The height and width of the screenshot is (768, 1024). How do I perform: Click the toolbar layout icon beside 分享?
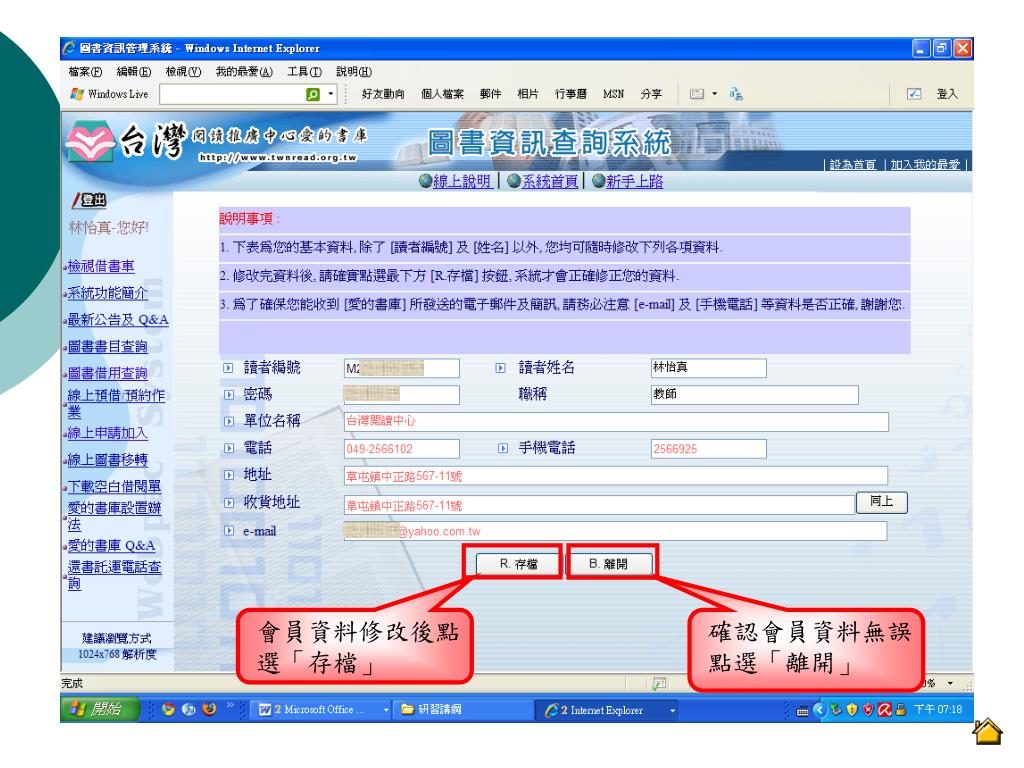point(697,94)
